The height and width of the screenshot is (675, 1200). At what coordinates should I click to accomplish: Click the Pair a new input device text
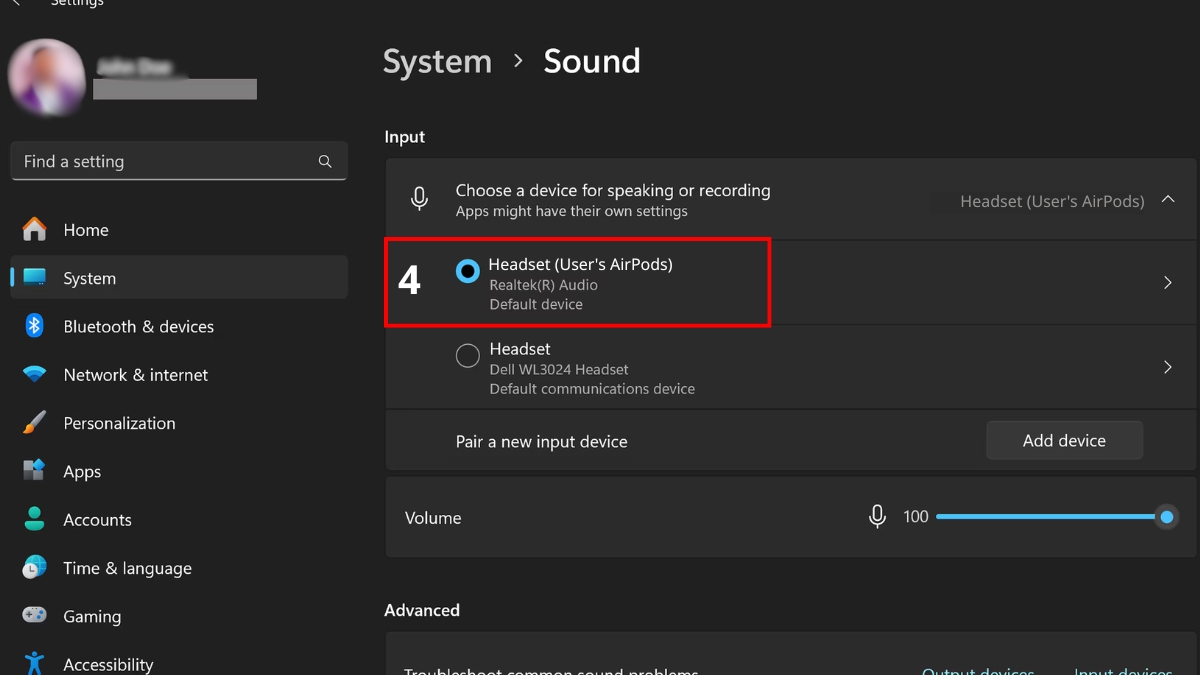(541, 441)
